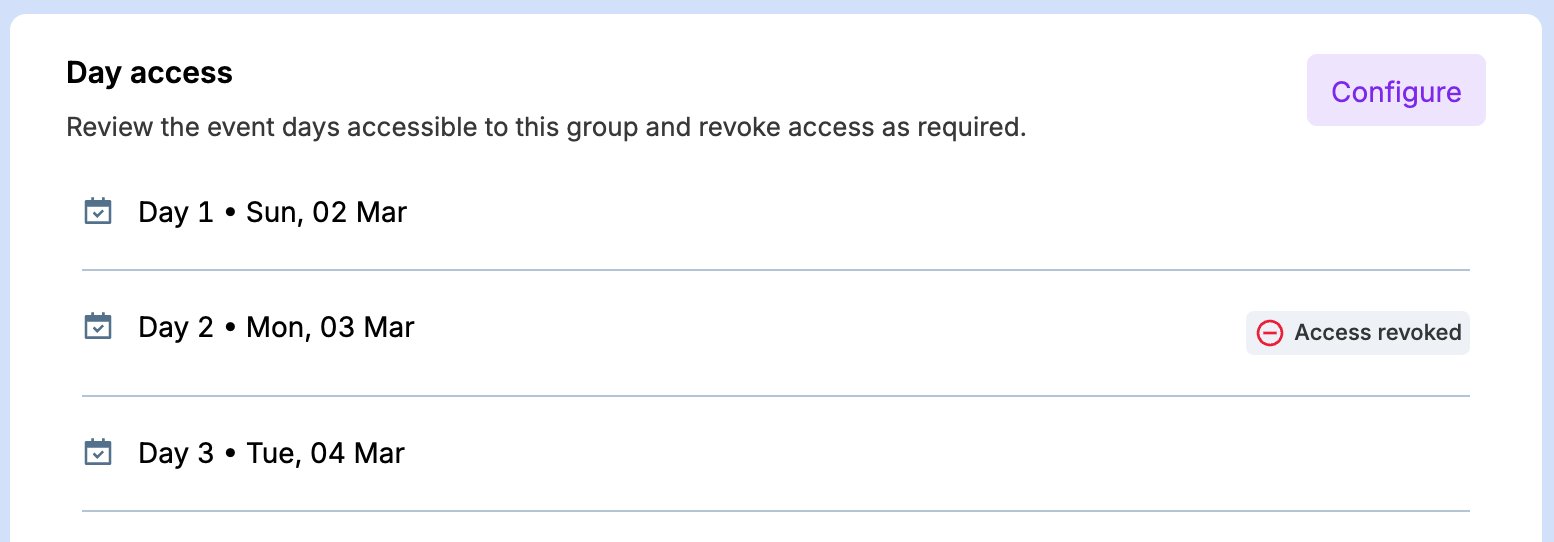The height and width of the screenshot is (542, 1554).
Task: Click the calendar icon beside Day 1
Action: coord(98,212)
